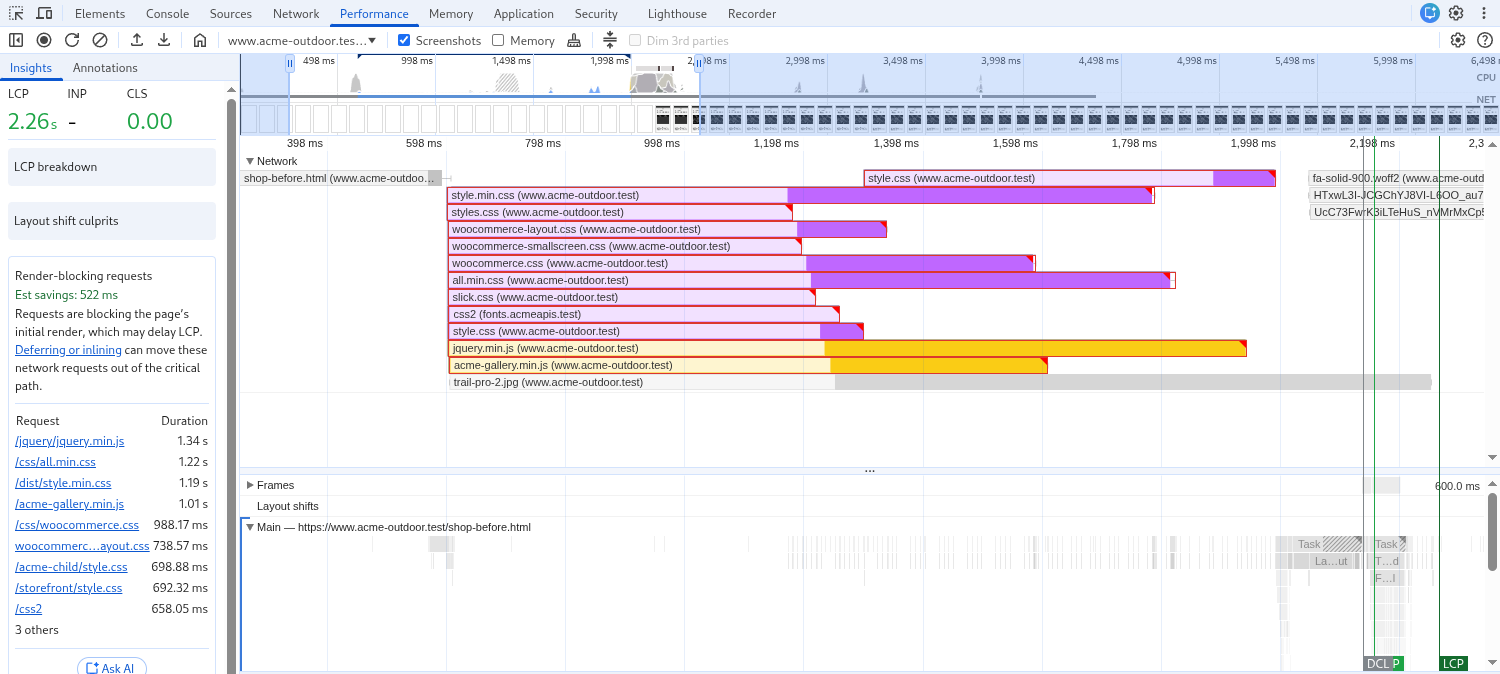1500x674 pixels.
Task: Open the AI assistance panel button
Action: click(1430, 13)
